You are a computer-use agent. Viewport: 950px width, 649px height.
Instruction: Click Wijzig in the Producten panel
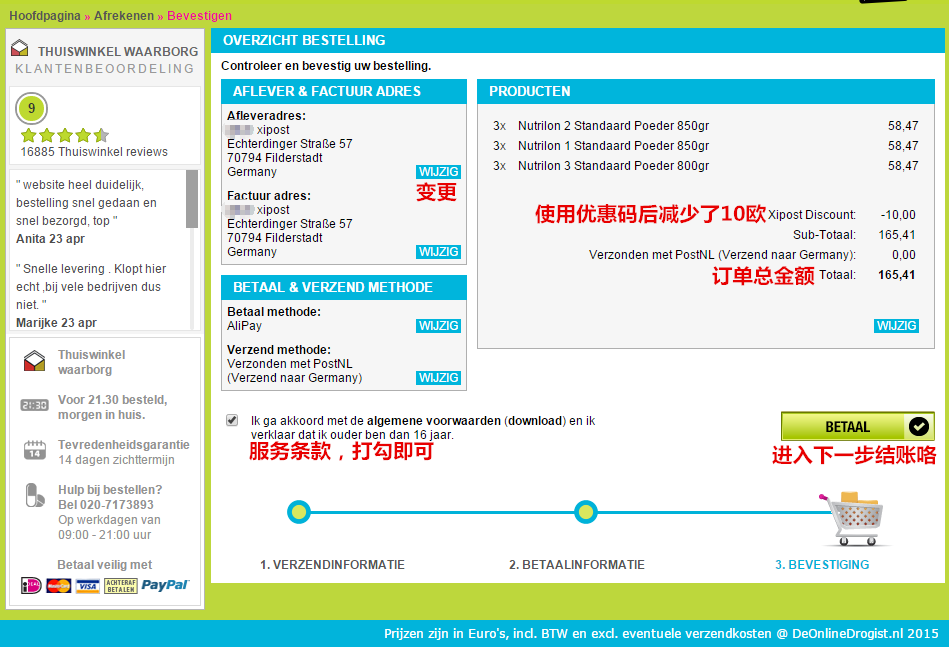point(896,325)
